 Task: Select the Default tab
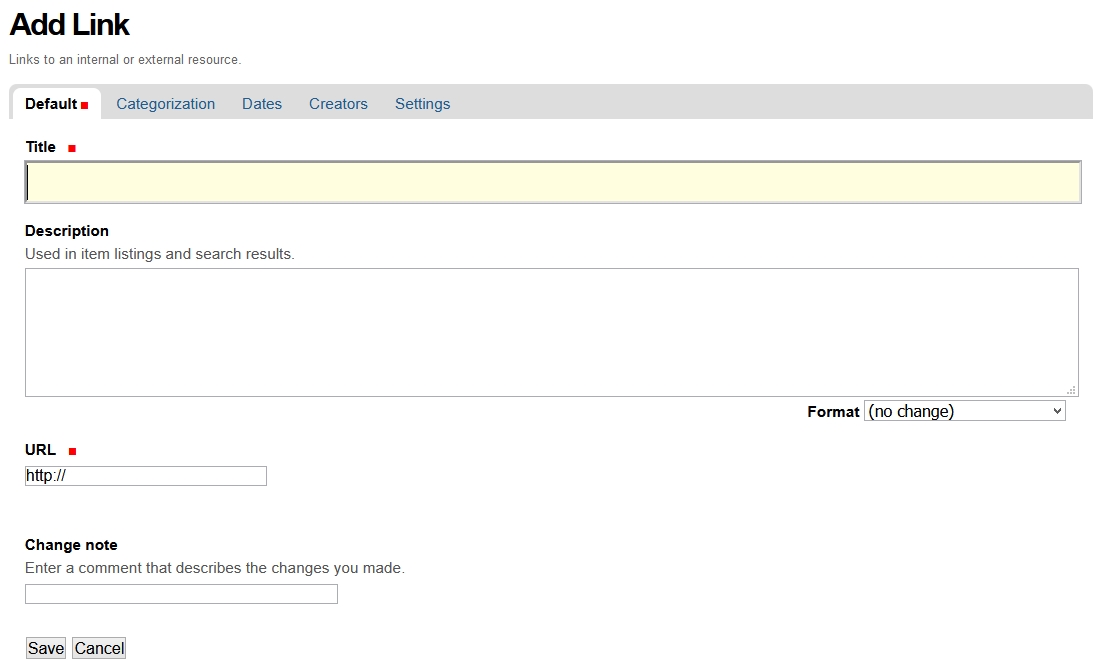coord(51,104)
